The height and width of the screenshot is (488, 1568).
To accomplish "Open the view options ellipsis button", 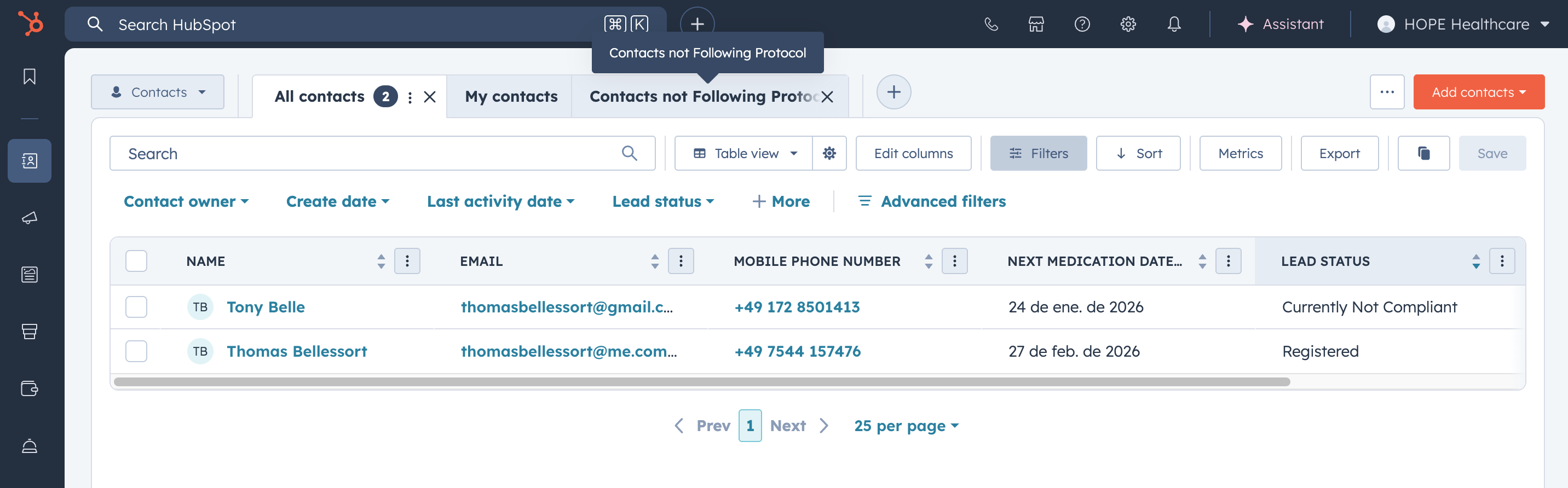I will tap(1387, 92).
